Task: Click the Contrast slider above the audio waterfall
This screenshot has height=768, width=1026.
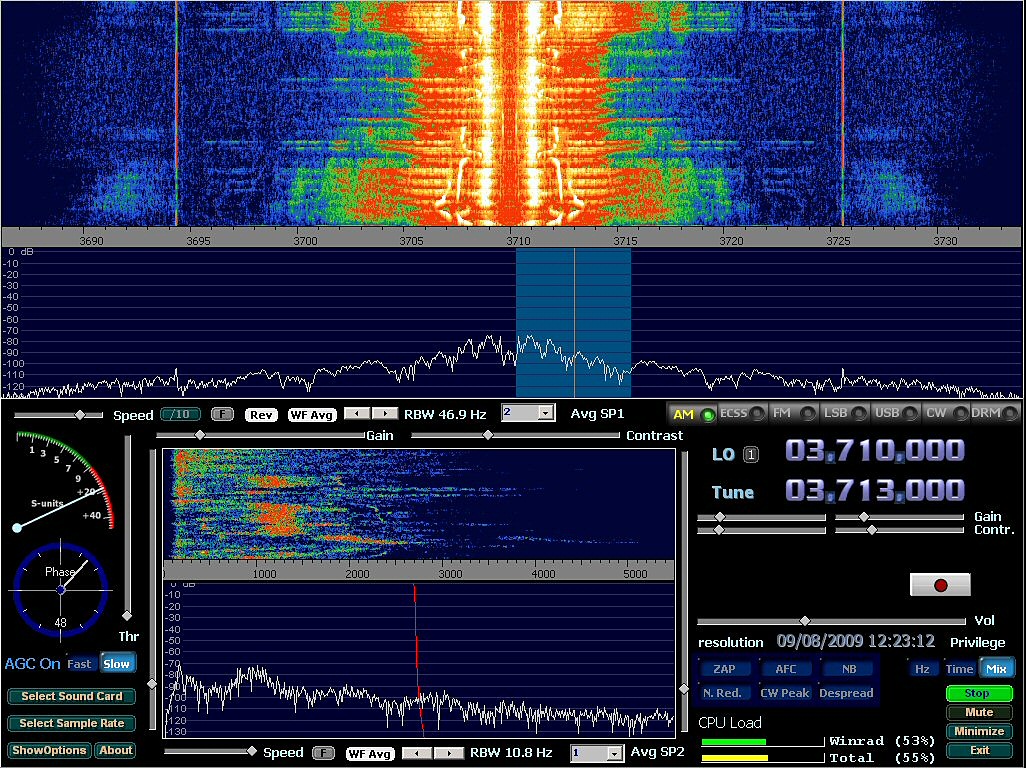Action: 515,435
